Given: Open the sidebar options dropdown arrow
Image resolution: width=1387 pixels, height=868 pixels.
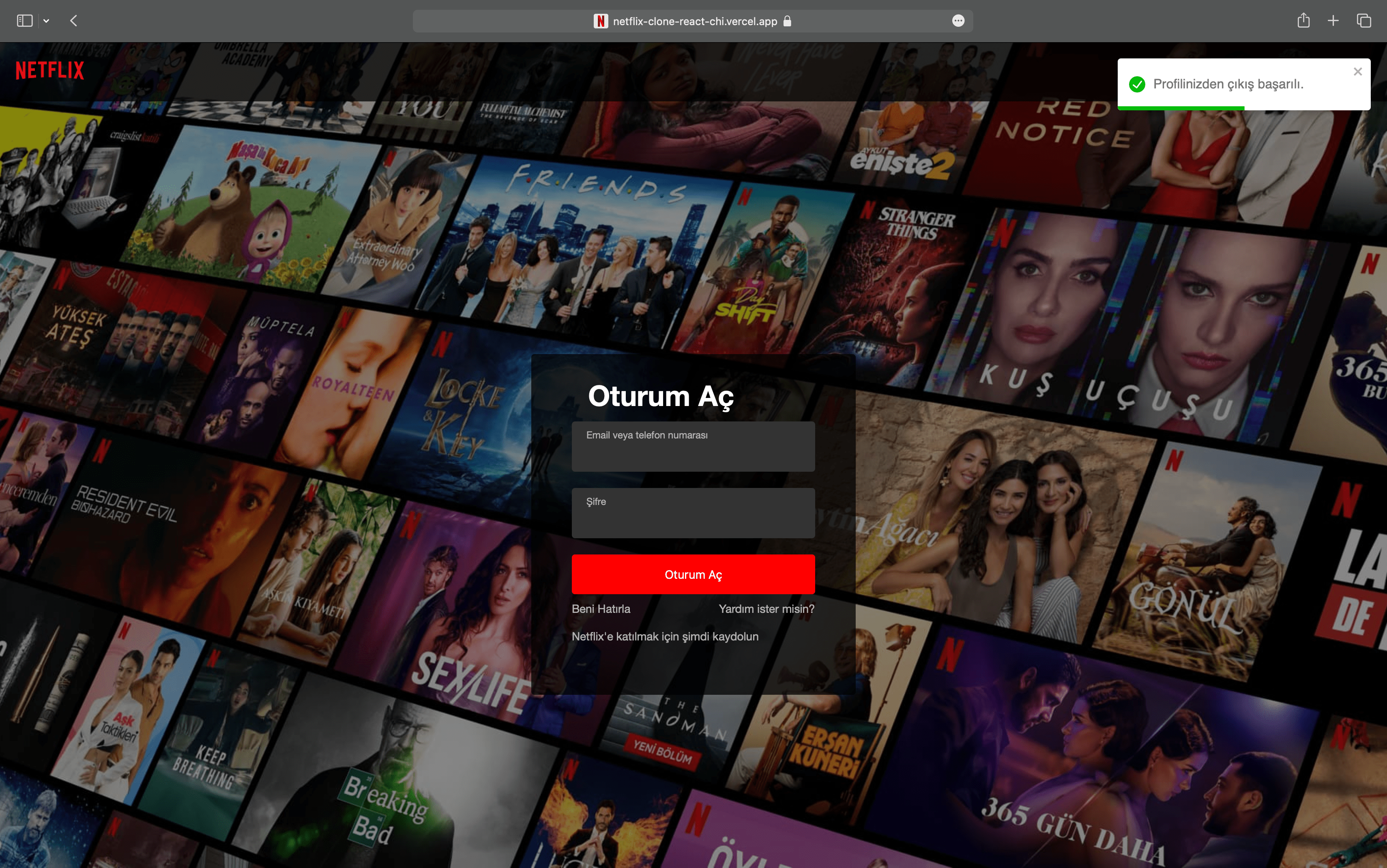Looking at the screenshot, I should (x=47, y=21).
